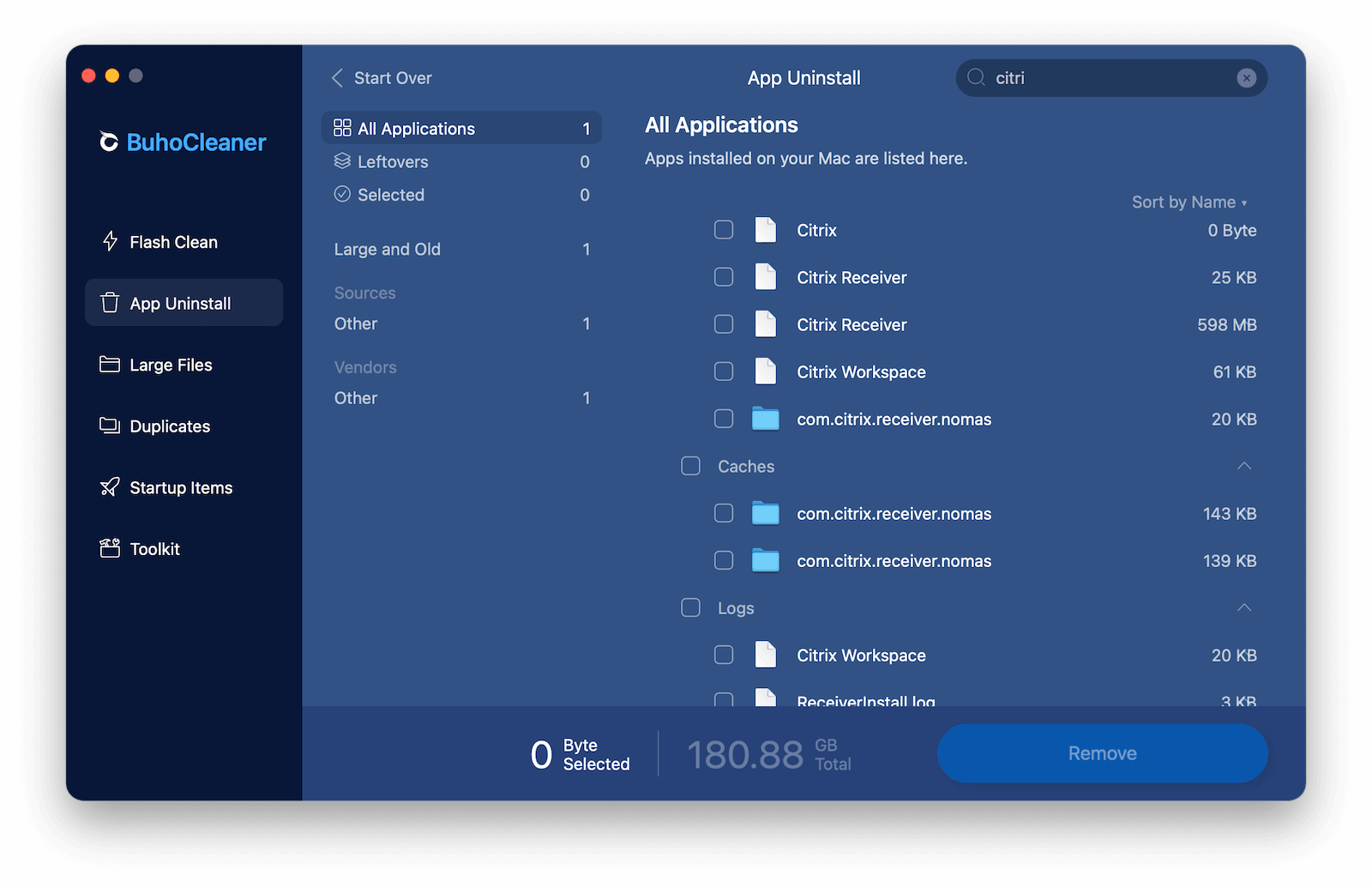Select the Flash Clean sidebar icon
Viewport: 1372px width, 888px height.
tap(110, 241)
